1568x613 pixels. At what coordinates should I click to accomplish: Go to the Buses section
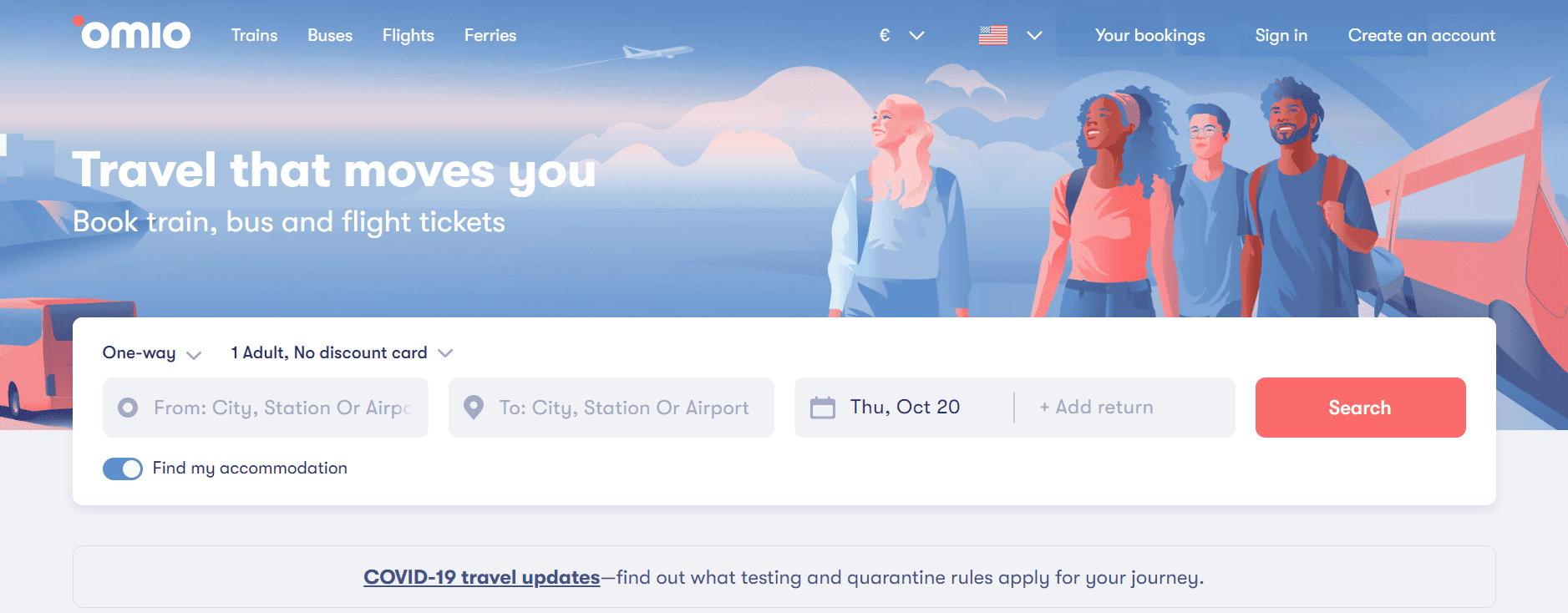330,35
